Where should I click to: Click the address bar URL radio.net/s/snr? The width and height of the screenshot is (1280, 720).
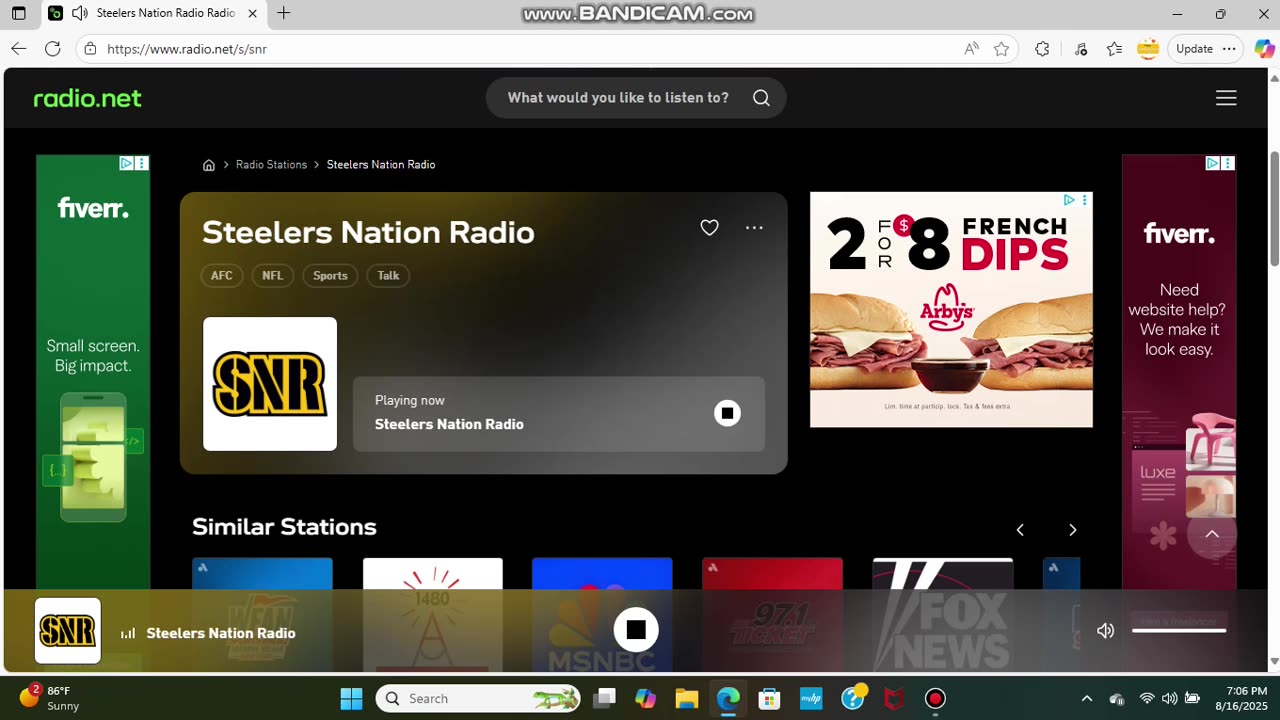coord(187,49)
